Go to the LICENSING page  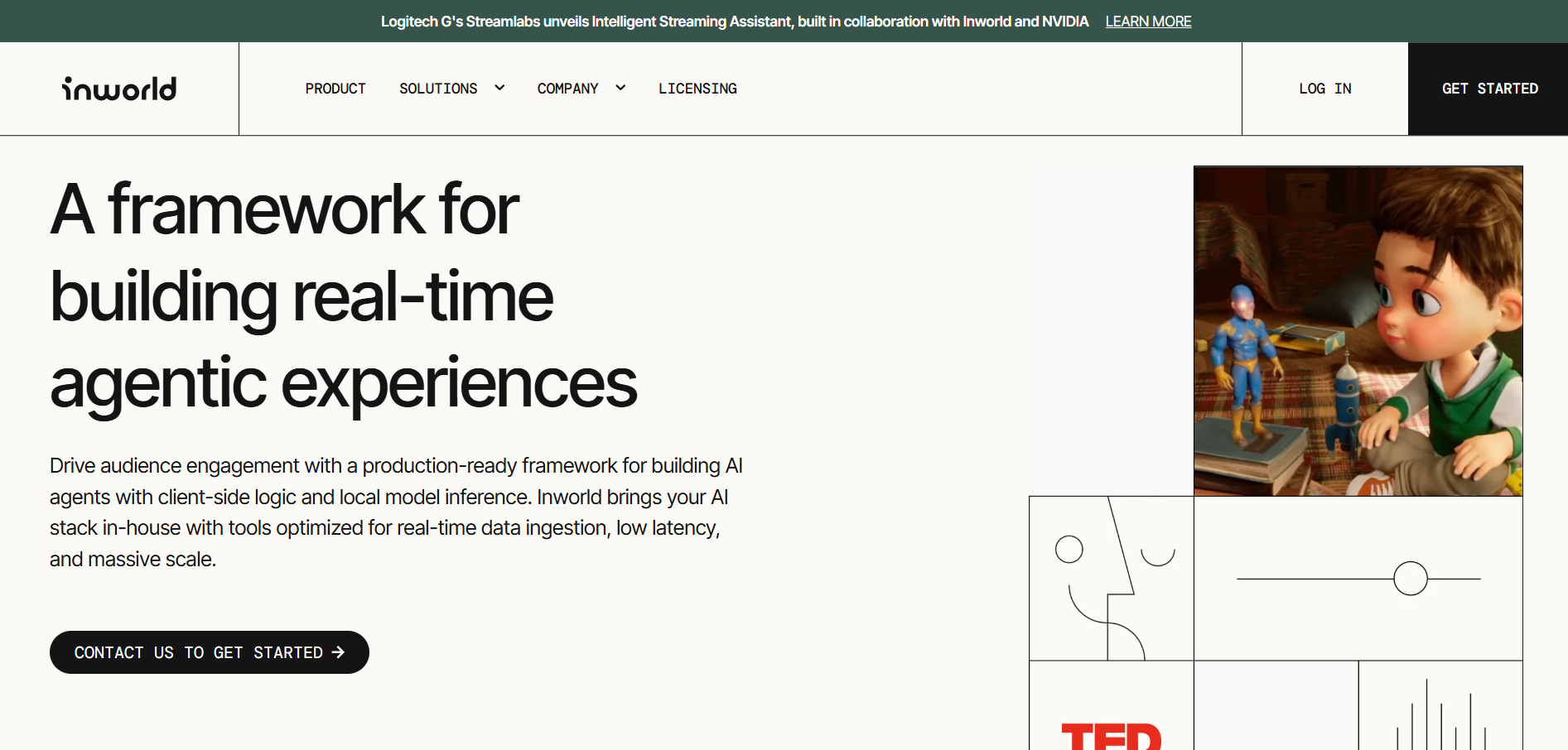click(697, 89)
